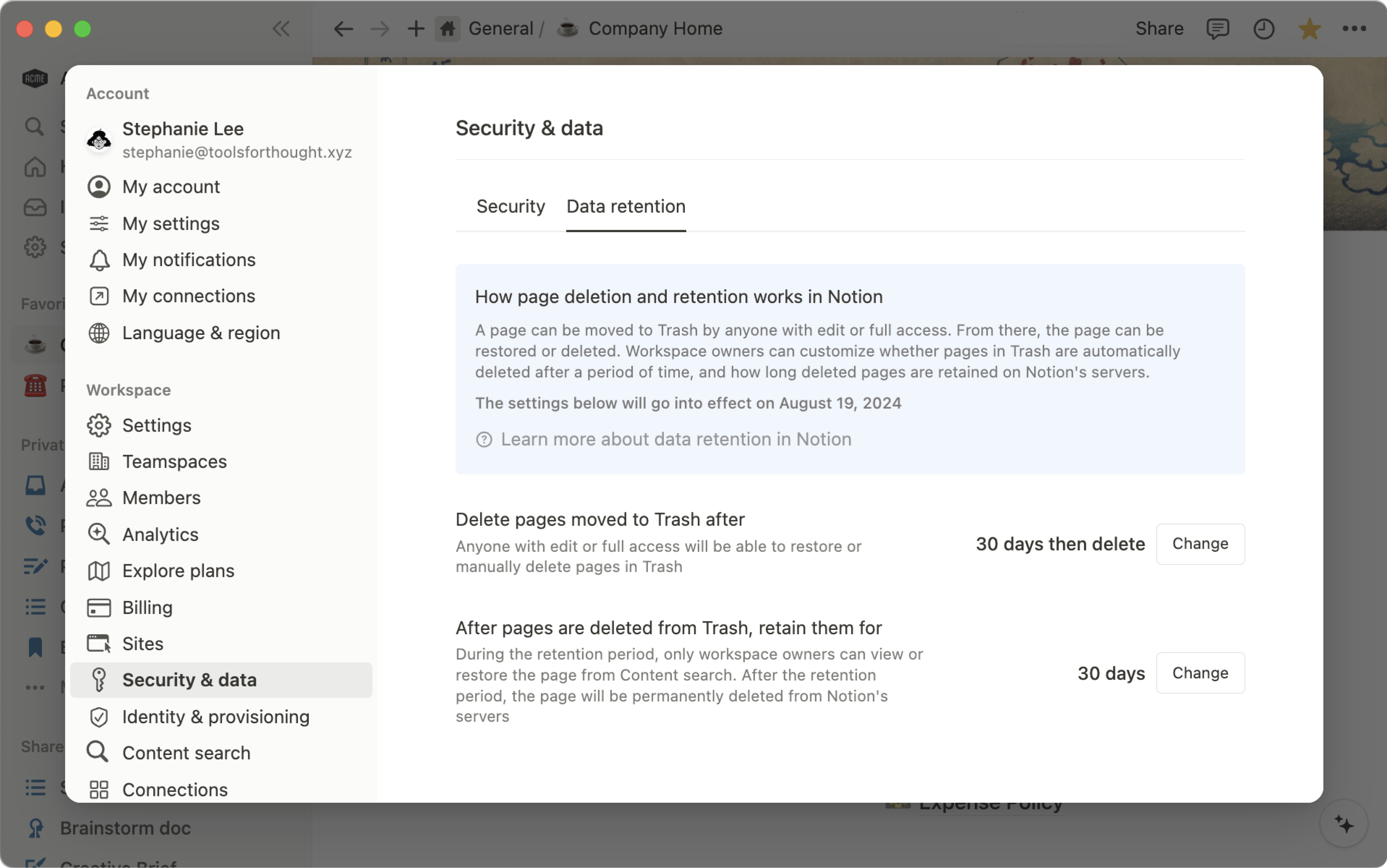Viewport: 1387px width, 868px height.
Task: Collapse sidebar with double-chevron icon
Action: (281, 29)
